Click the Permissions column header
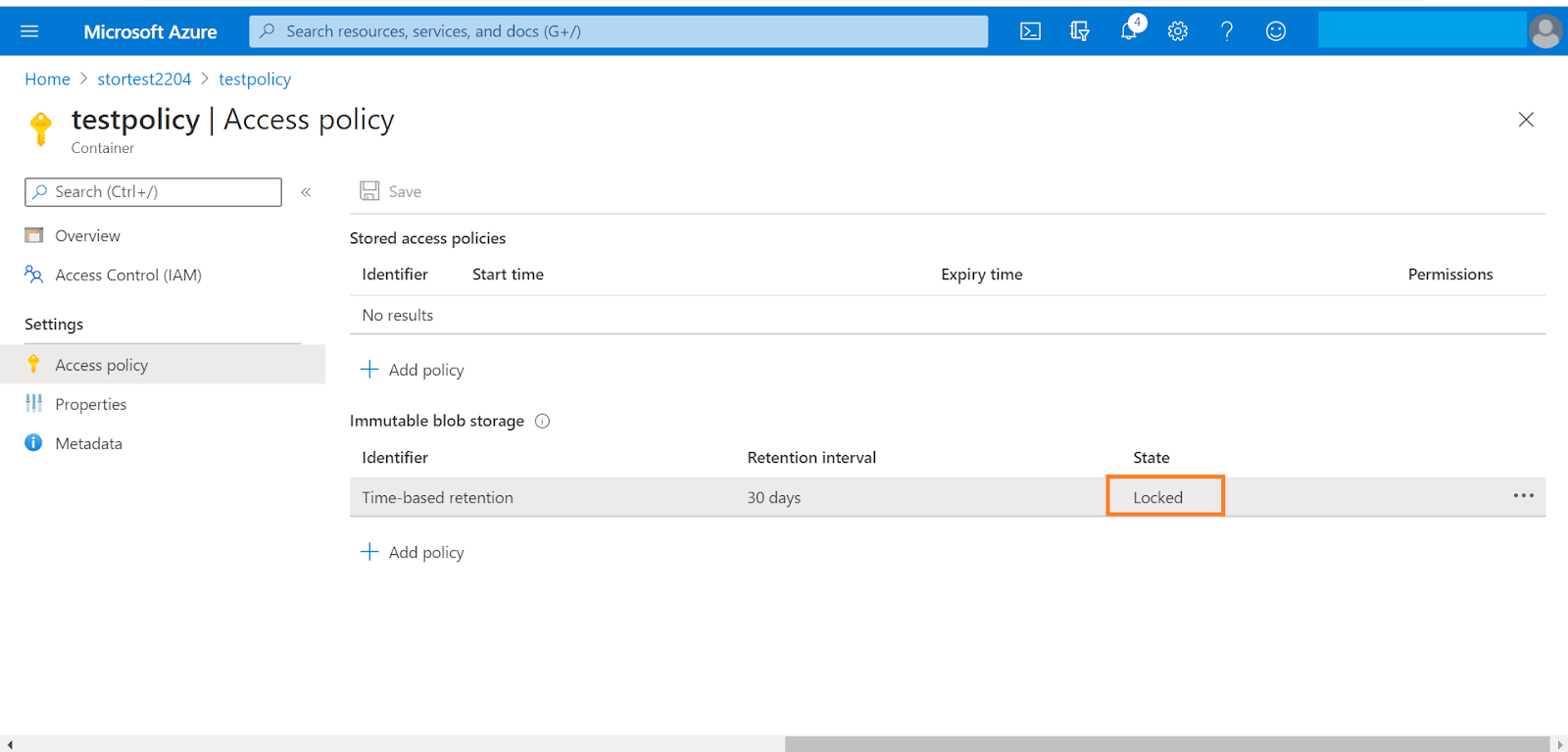 coord(1450,275)
